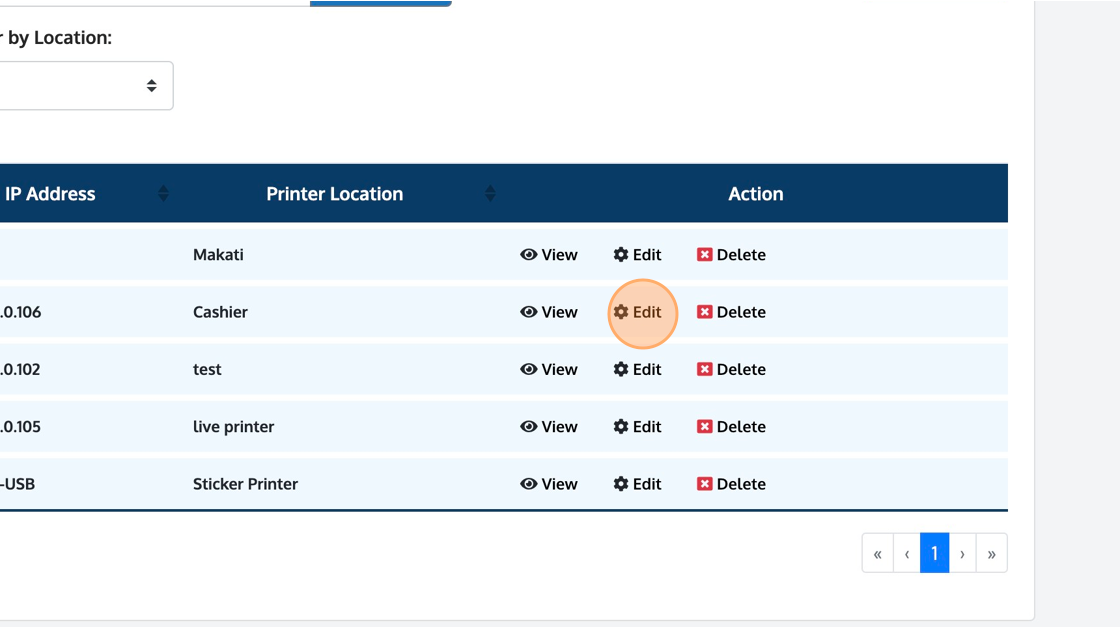
Task: Edit the live printer entry
Action: (x=637, y=427)
